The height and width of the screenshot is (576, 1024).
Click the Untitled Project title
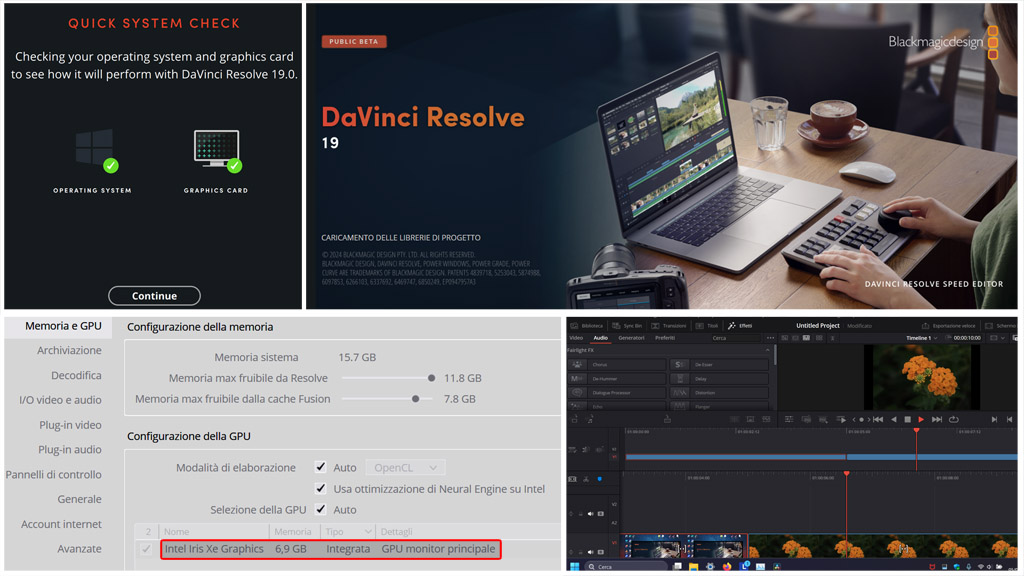(818, 325)
